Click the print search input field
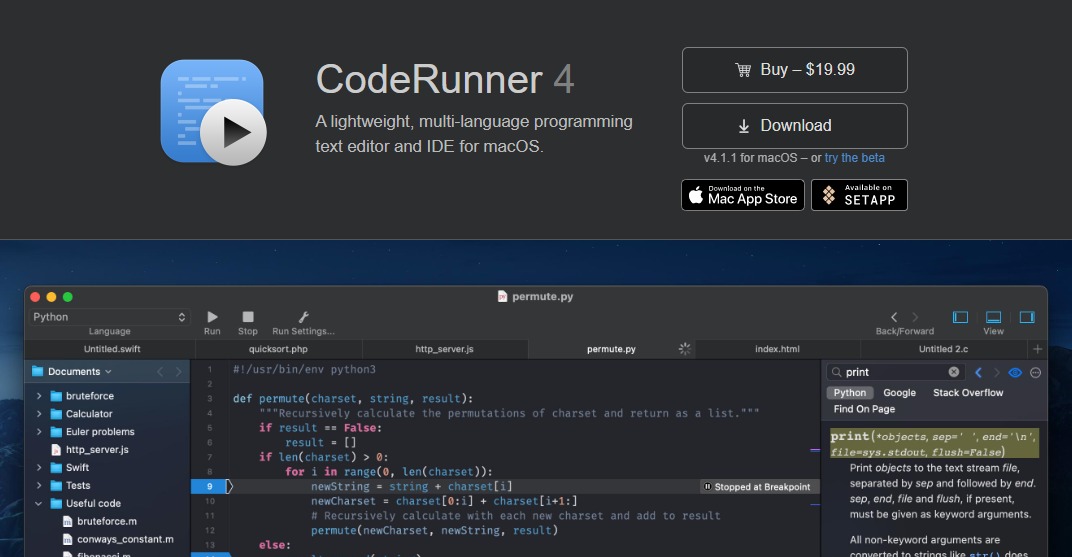This screenshot has height=557, width=1072. (894, 372)
